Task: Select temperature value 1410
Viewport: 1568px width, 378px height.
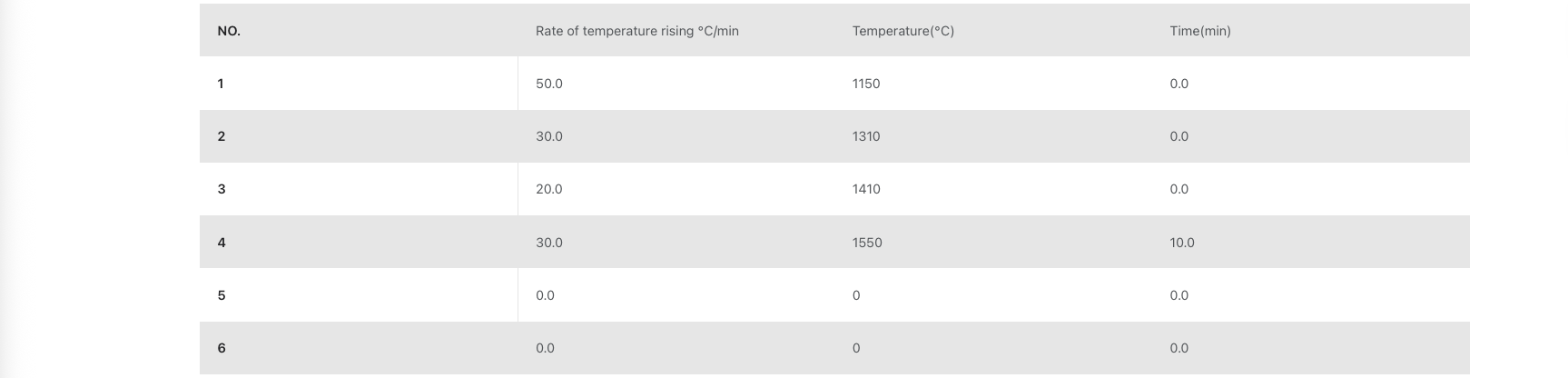Action: (865, 189)
